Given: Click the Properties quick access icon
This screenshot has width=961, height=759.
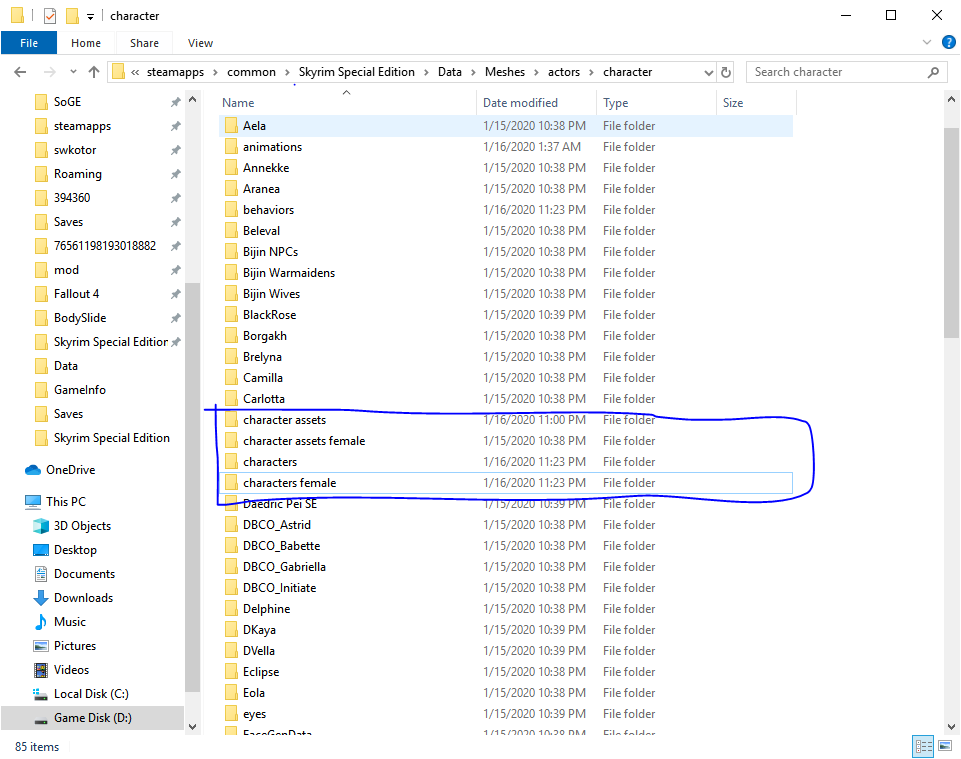Looking at the screenshot, I should point(50,15).
